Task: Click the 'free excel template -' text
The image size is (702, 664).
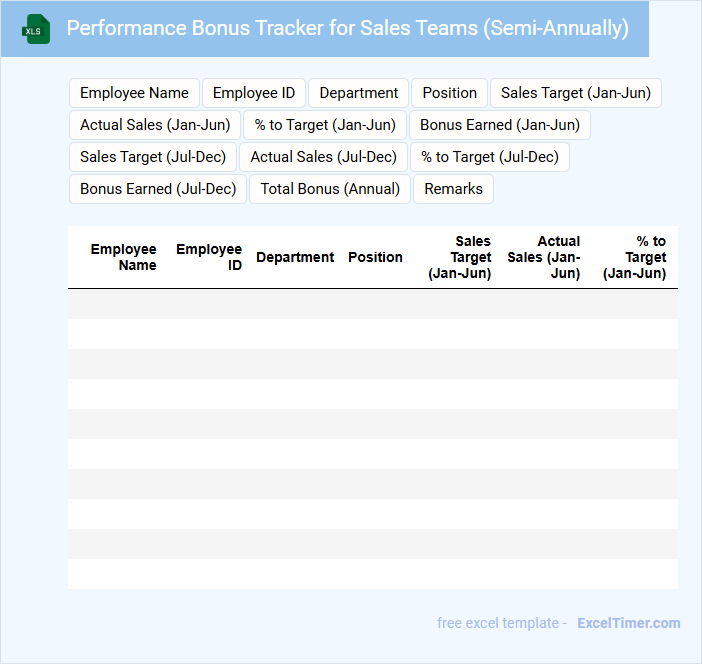Action: [x=502, y=623]
